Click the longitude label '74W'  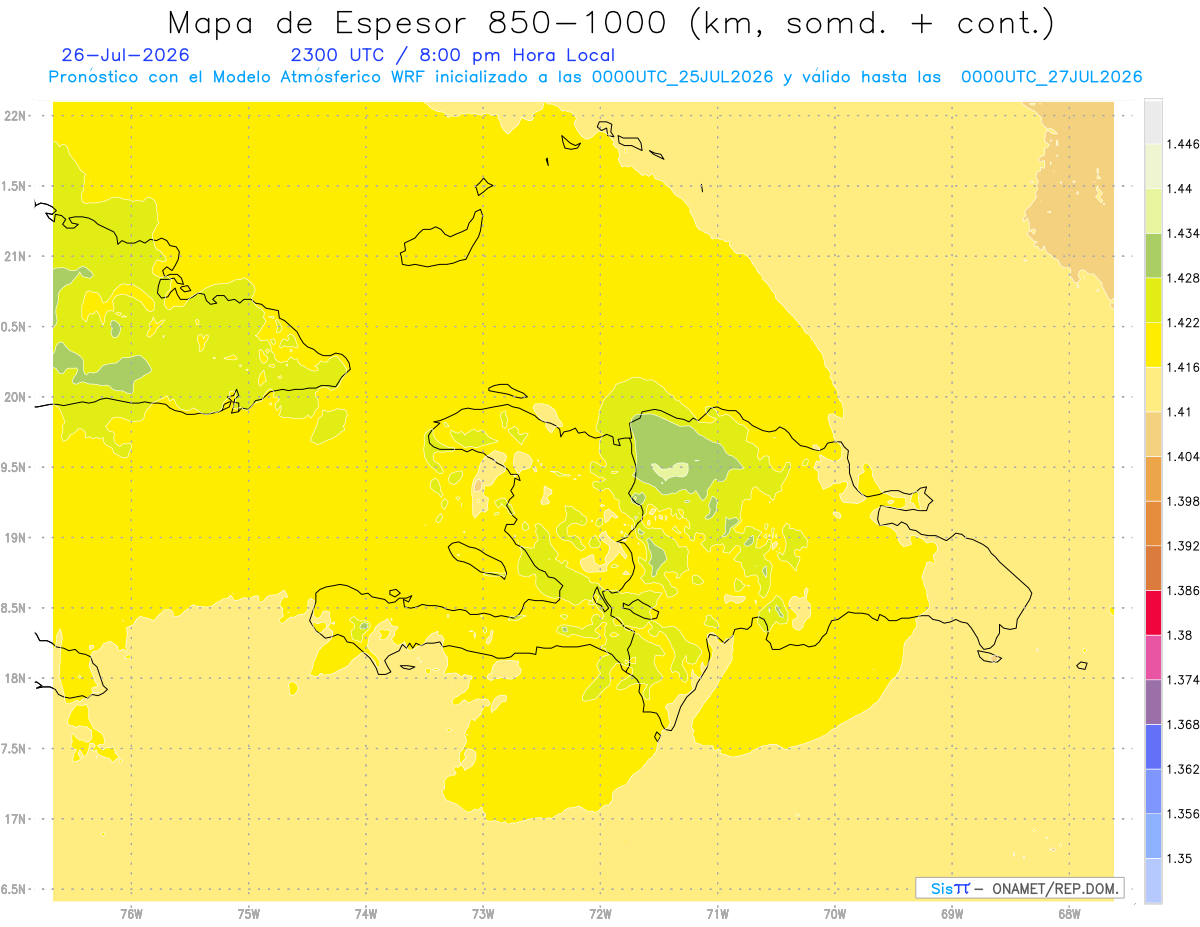[x=366, y=913]
